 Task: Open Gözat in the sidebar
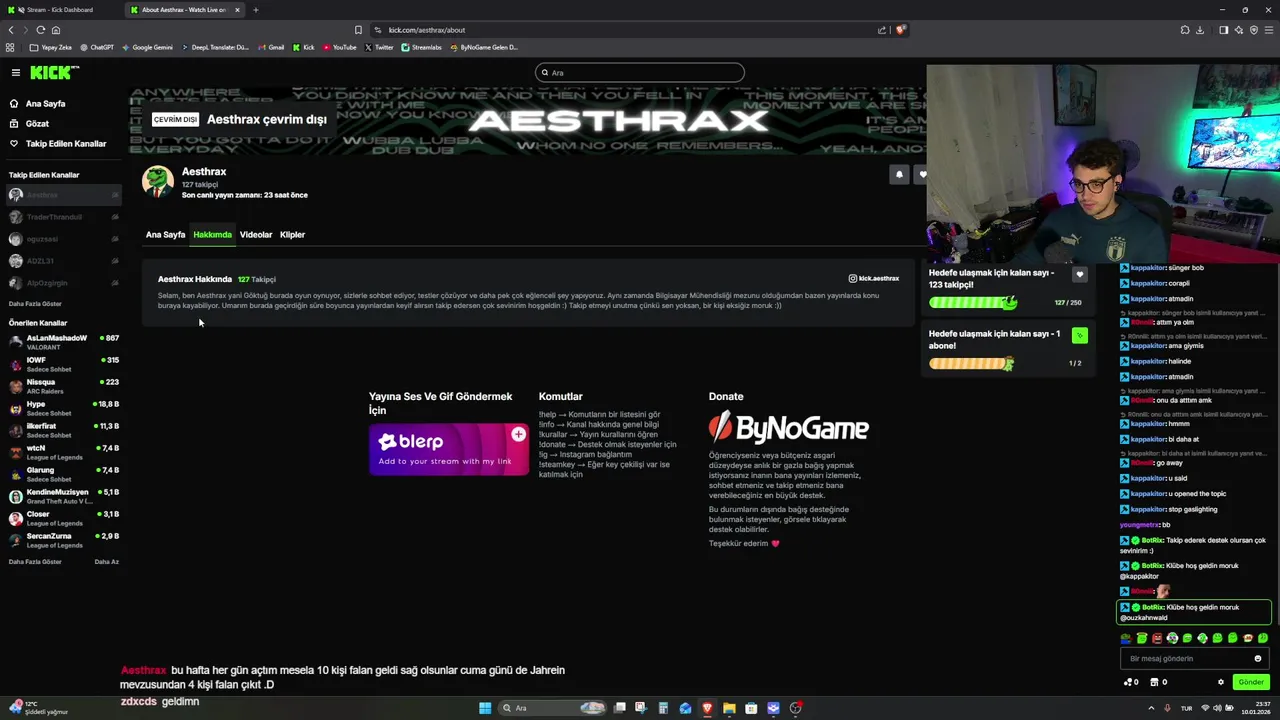pos(37,124)
